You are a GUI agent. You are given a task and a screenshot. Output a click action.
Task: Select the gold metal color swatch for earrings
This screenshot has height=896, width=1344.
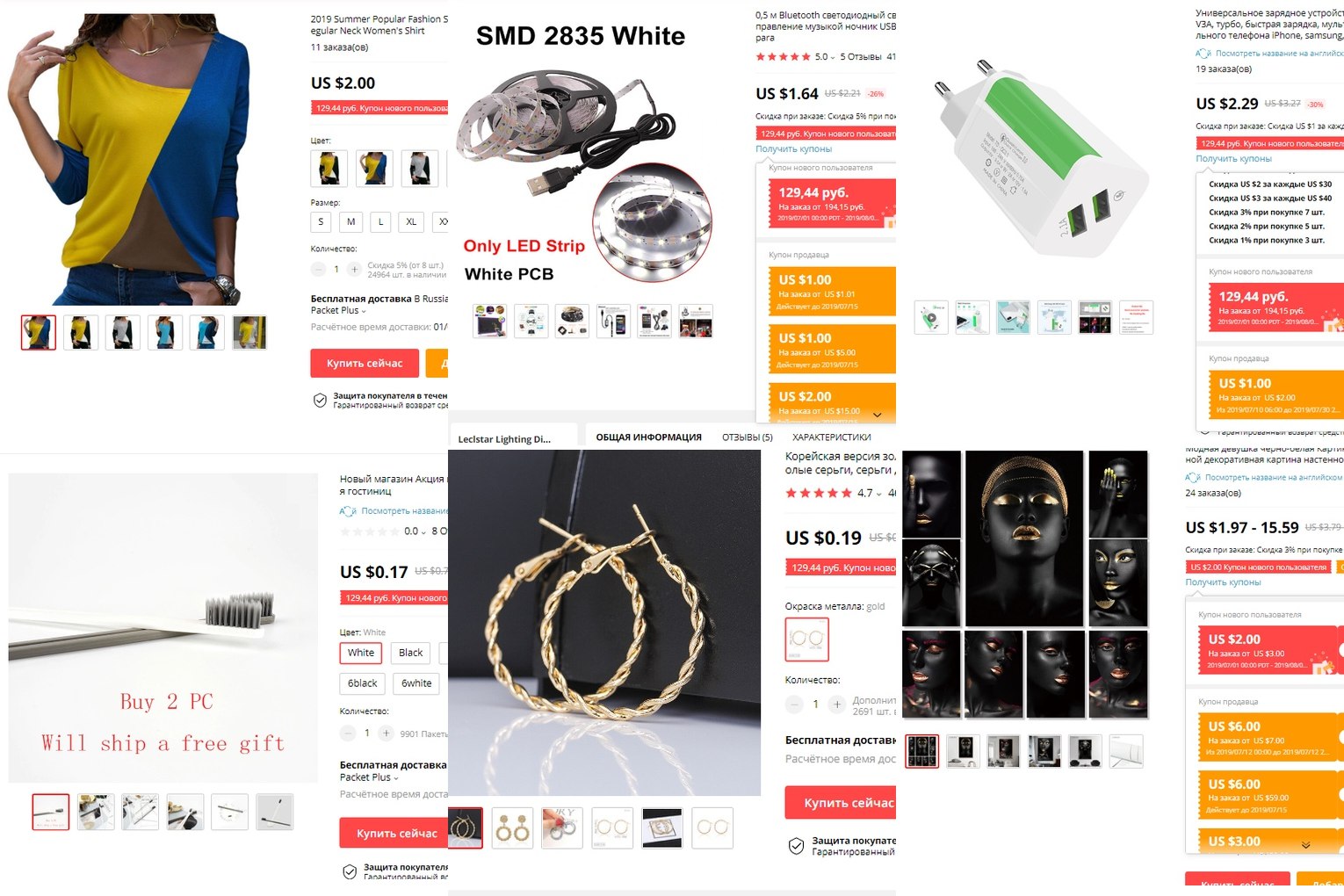tap(806, 639)
